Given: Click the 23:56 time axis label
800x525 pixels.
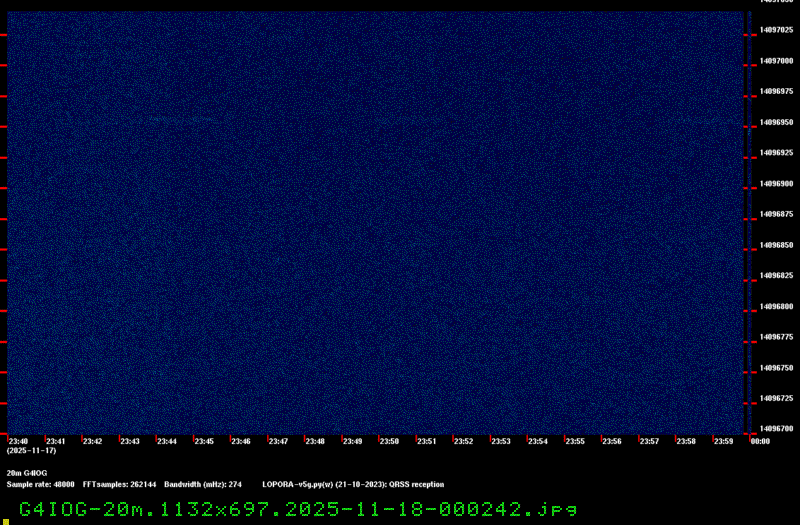Looking at the screenshot, I should [612, 441].
